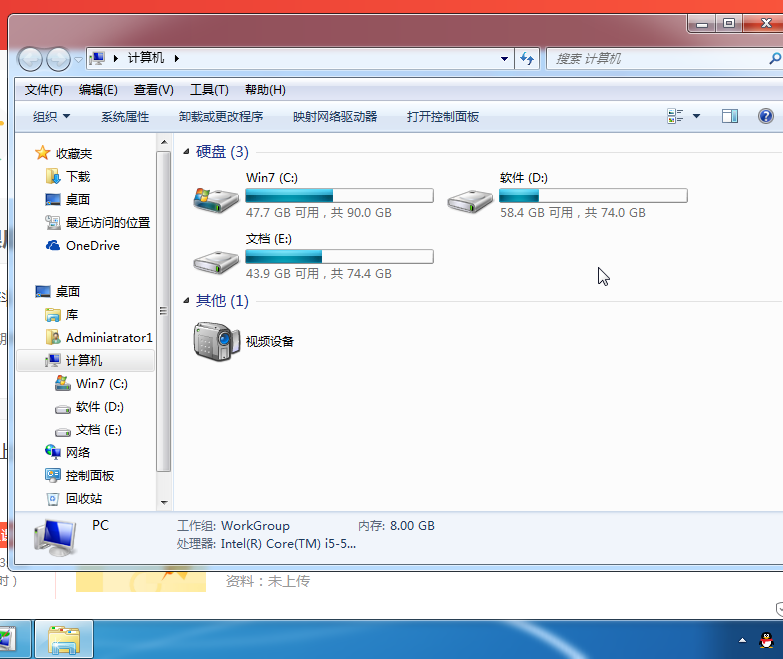Open the 文档 (E:) drive icon

pos(215,260)
